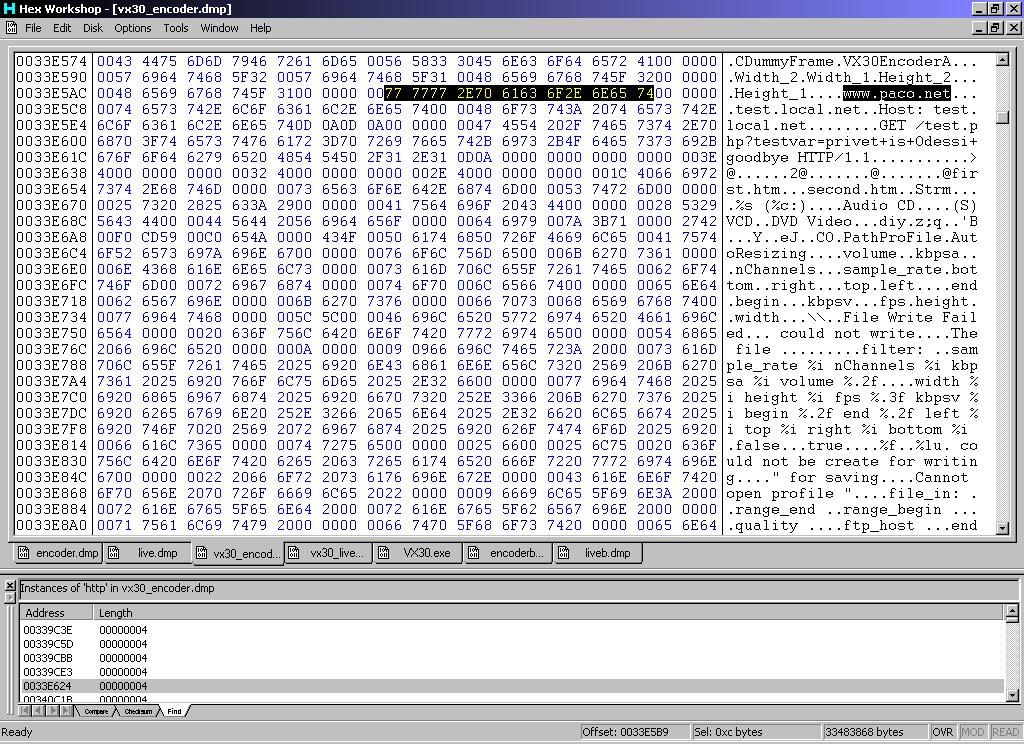Toggle the OVR overwrite mode indicator
The image size is (1024, 744).
942,732
